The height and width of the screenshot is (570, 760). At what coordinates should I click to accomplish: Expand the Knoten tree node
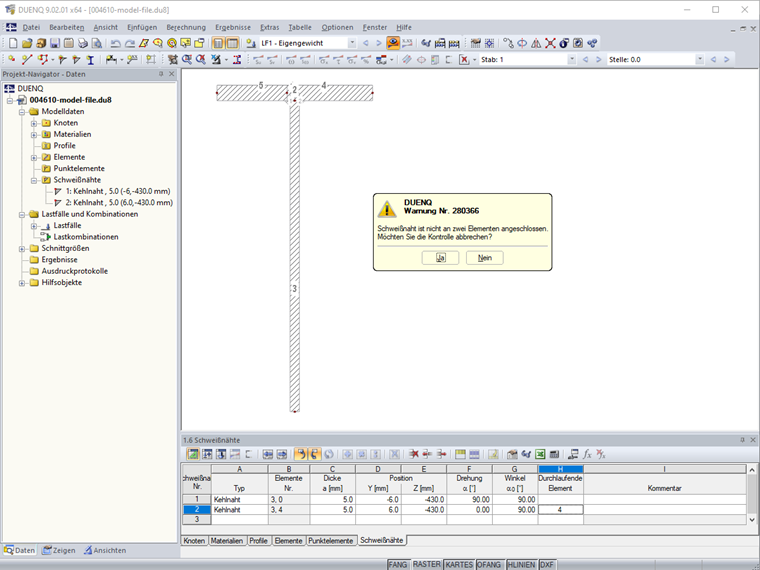[34, 123]
